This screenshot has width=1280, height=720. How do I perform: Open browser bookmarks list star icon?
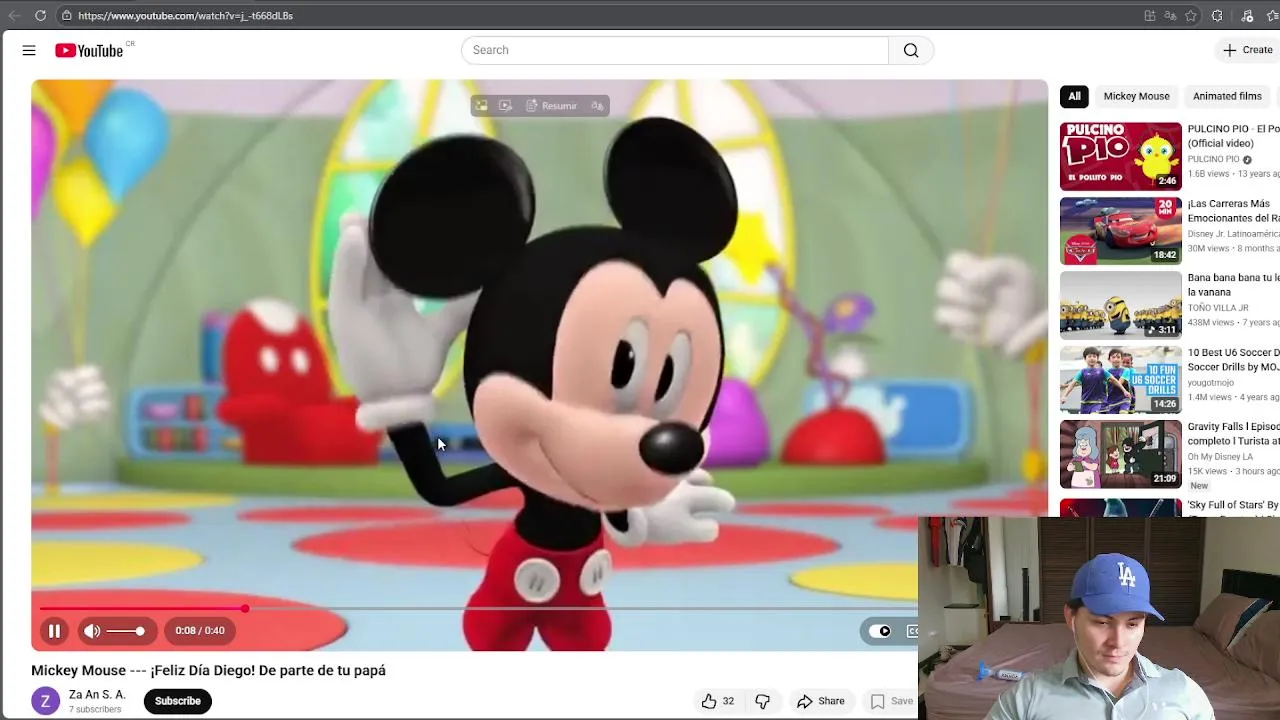1273,16
